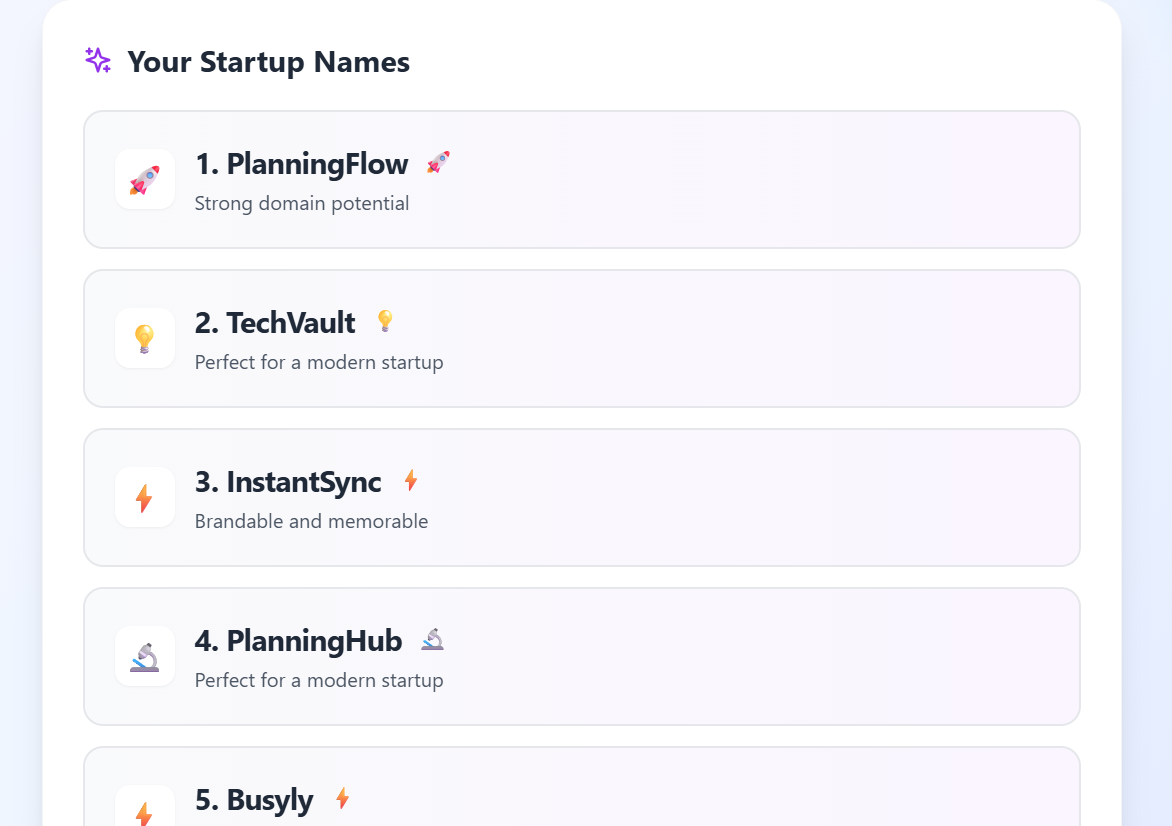Pick the "4. PlanningHub" name

(298, 641)
